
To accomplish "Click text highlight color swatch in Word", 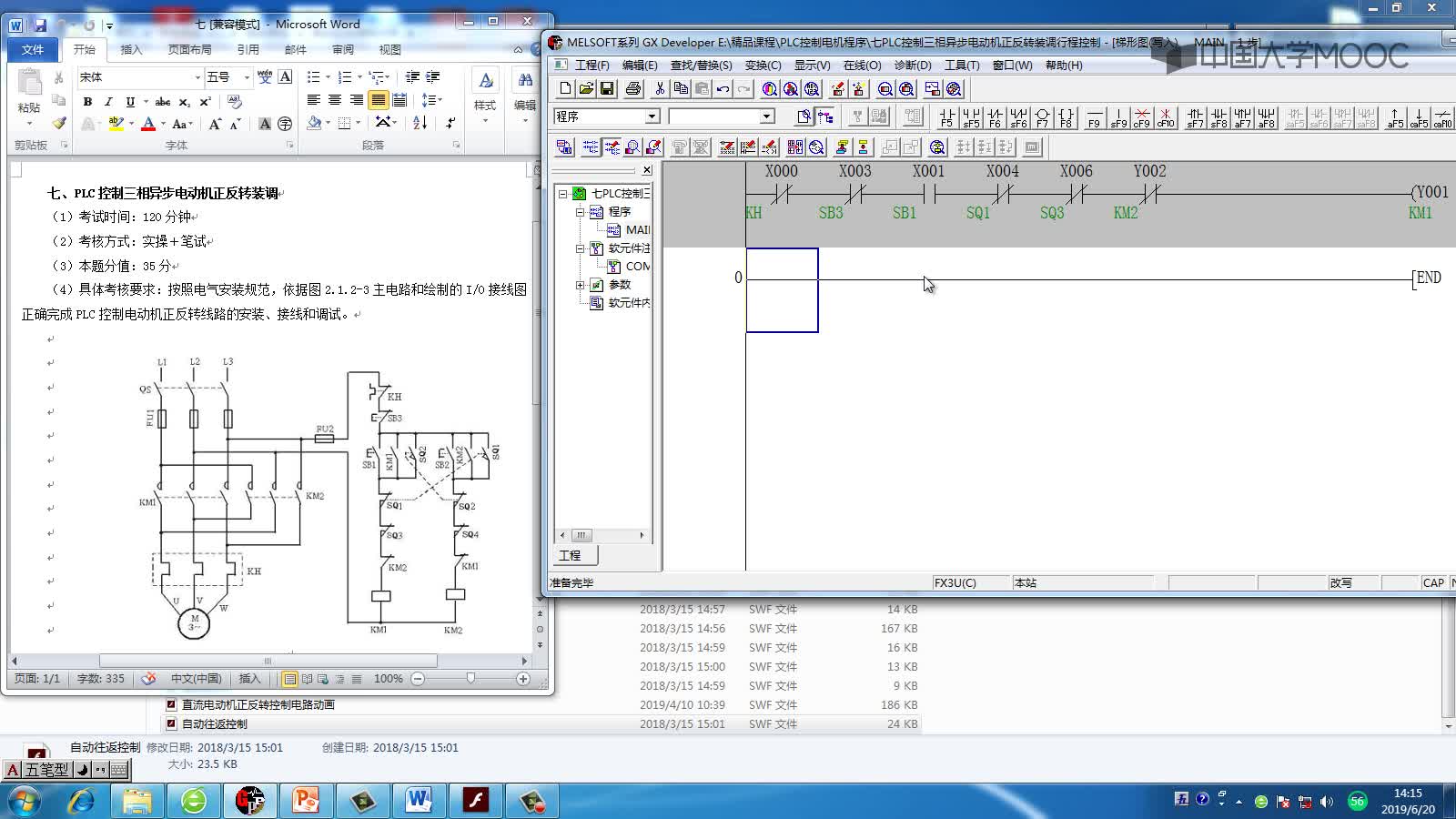I will [x=116, y=124].
